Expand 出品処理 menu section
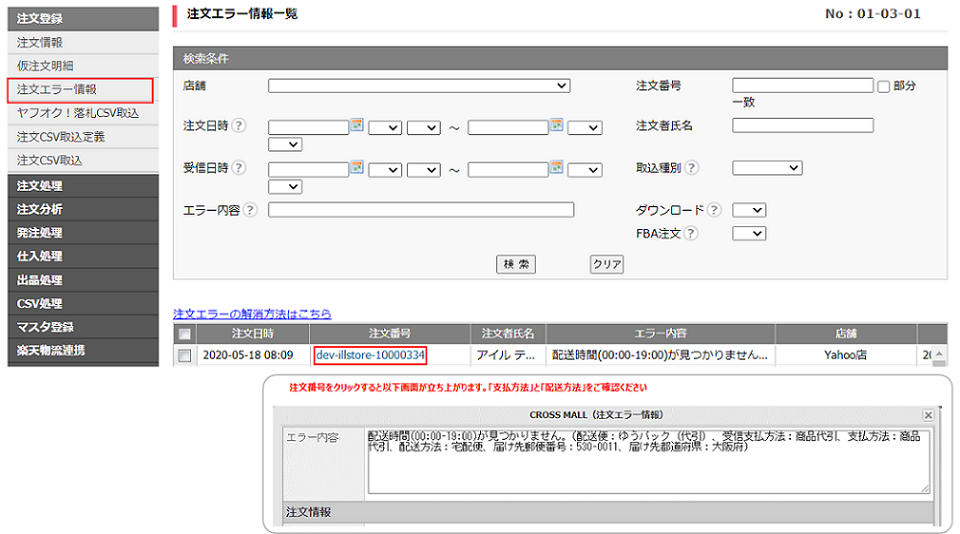The width and height of the screenshot is (960, 534). coord(83,280)
